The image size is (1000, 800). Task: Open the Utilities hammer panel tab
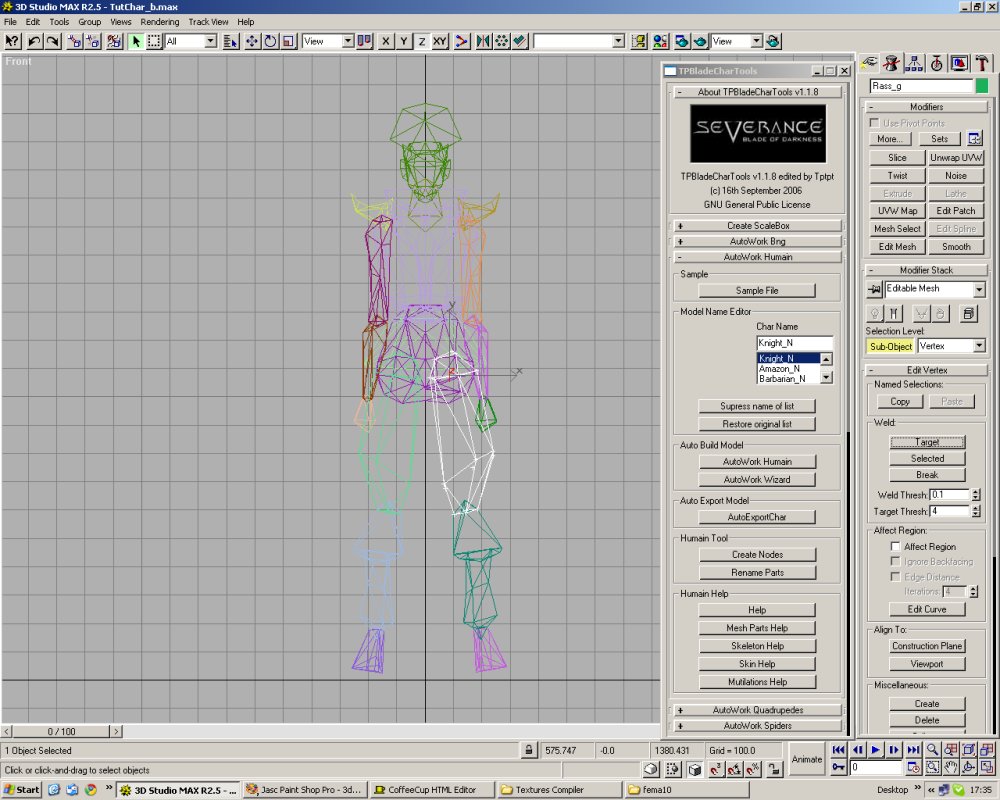982,63
